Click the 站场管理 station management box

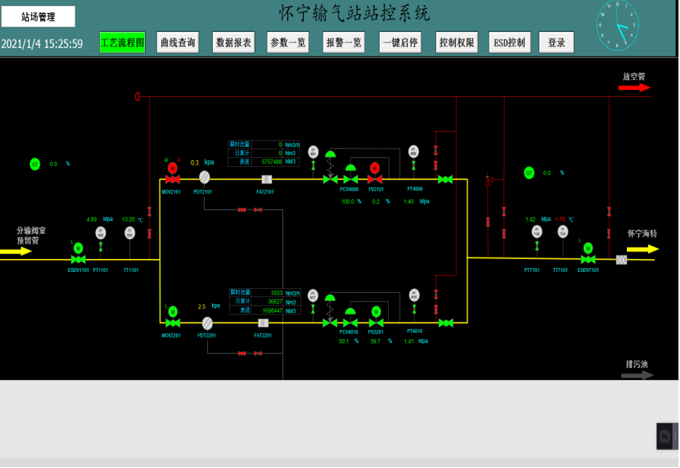(x=39, y=17)
